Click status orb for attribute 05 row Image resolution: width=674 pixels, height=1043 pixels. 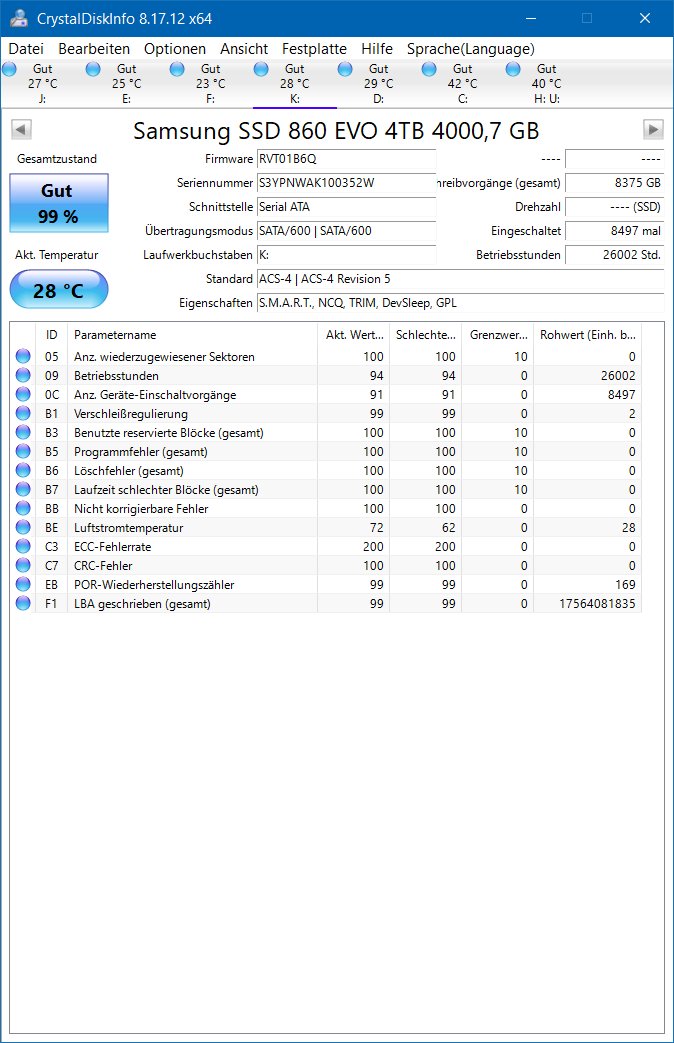tap(23, 356)
